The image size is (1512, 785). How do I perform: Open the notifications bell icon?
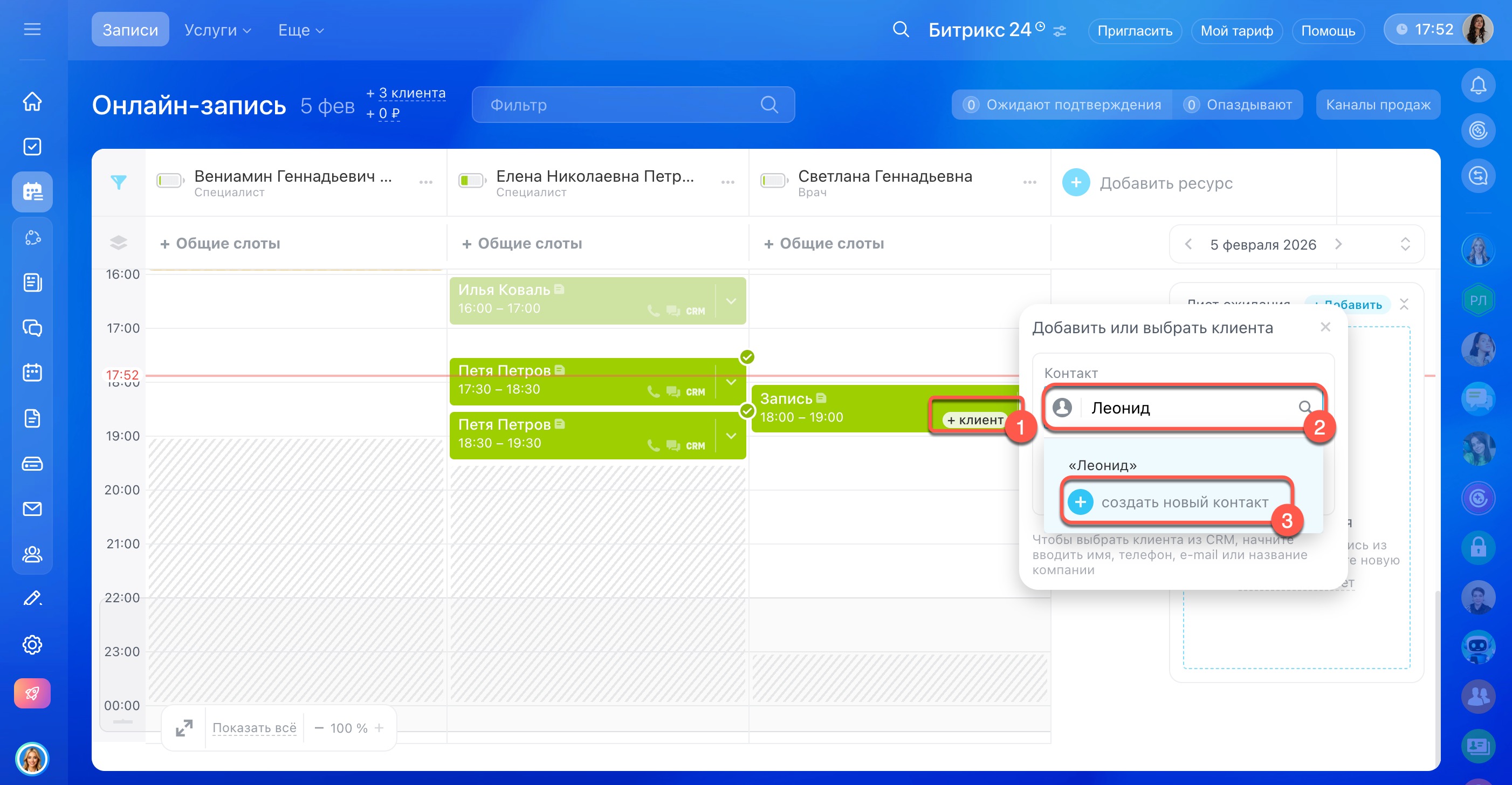click(1477, 86)
